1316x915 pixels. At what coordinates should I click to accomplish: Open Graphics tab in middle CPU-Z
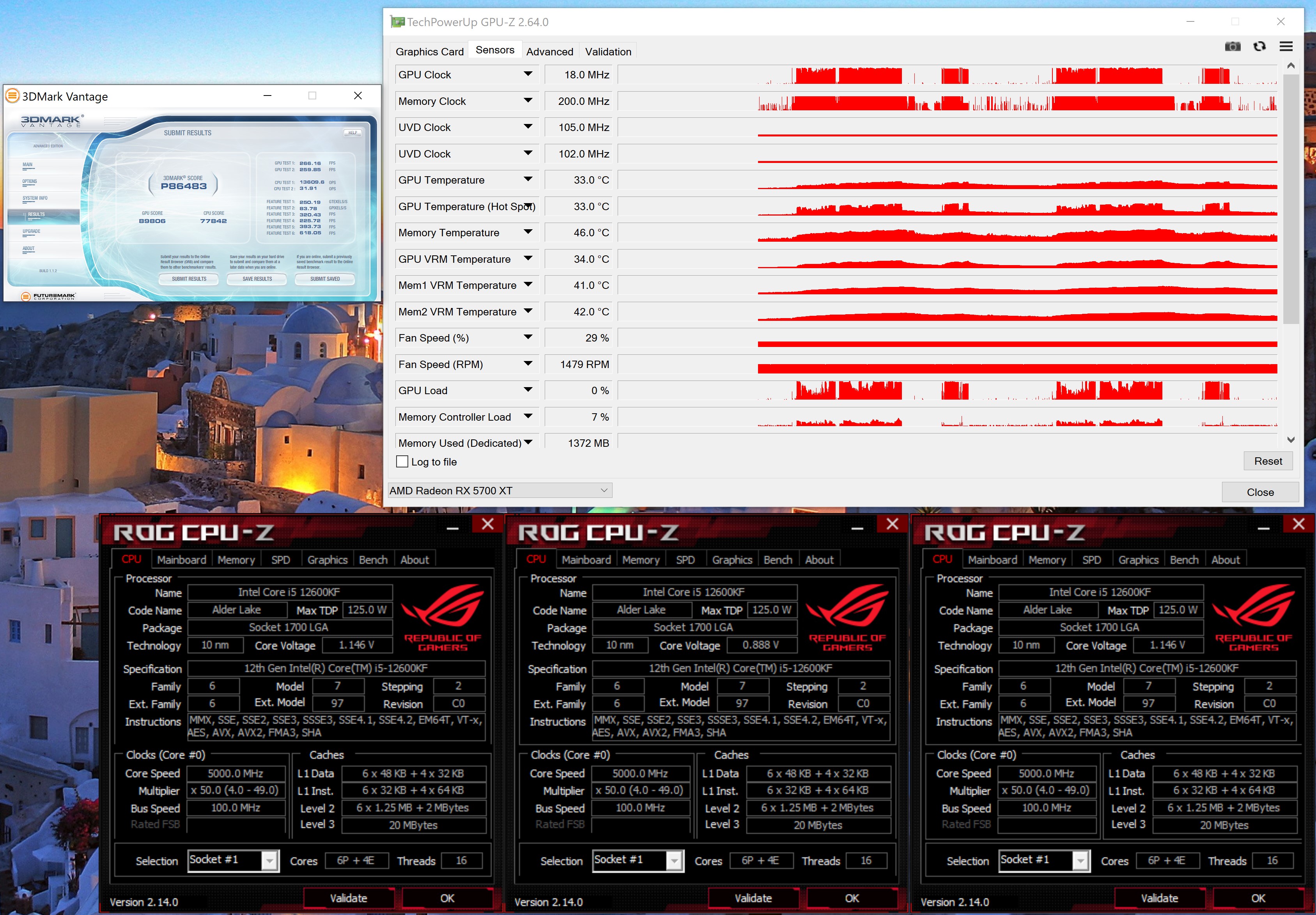coord(732,560)
